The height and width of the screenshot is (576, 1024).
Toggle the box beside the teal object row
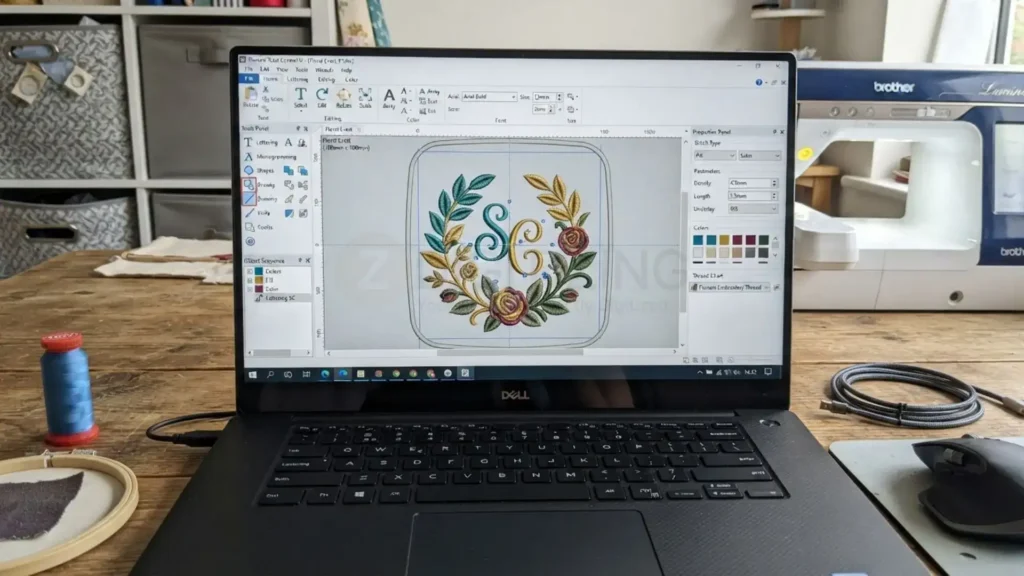[x=250, y=271]
